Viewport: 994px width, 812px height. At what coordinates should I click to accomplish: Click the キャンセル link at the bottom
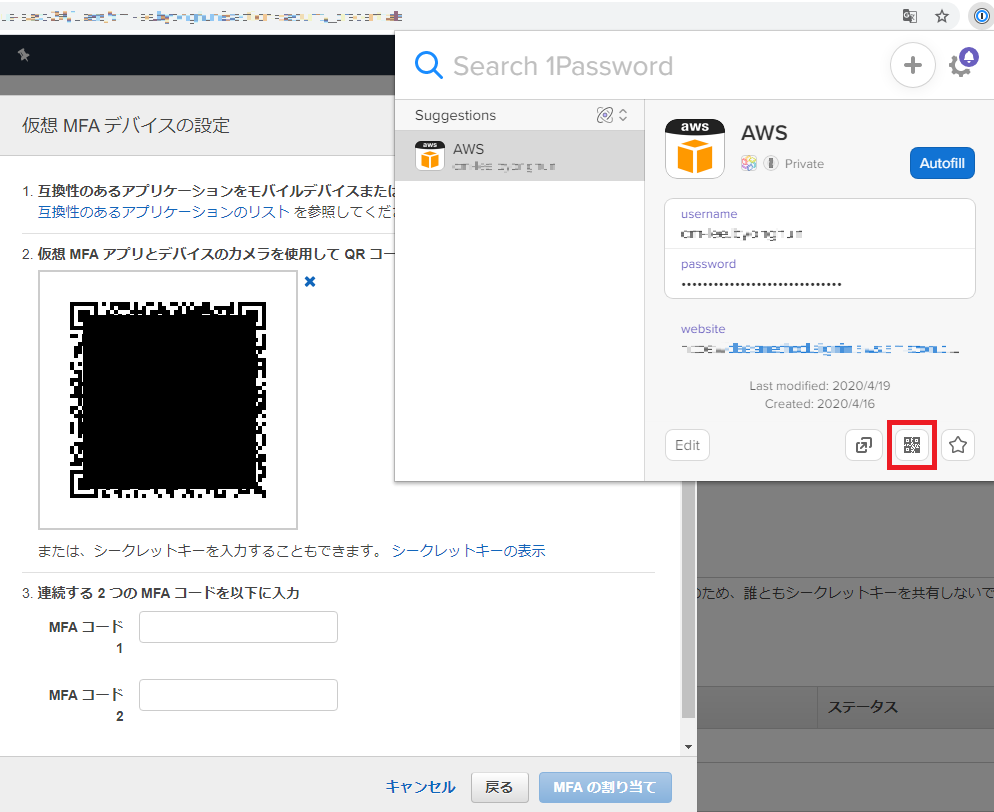[x=420, y=787]
